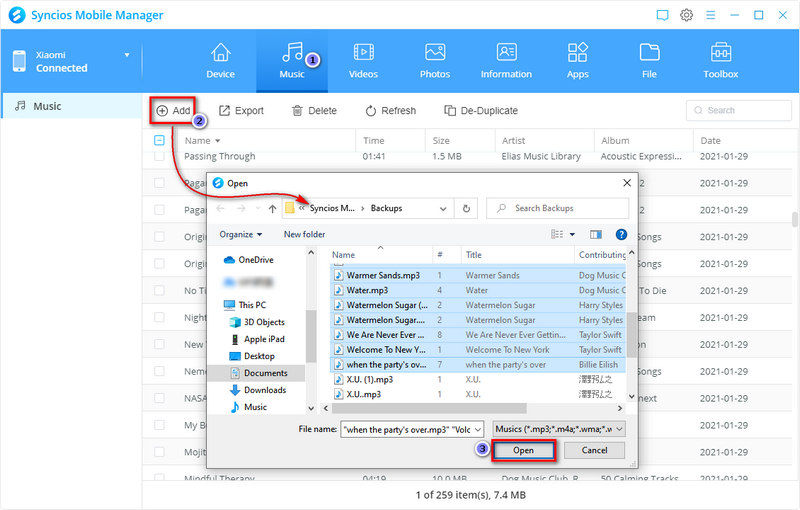Open Syncios settings gear
Image resolution: width=800 pixels, height=510 pixels.
point(686,15)
